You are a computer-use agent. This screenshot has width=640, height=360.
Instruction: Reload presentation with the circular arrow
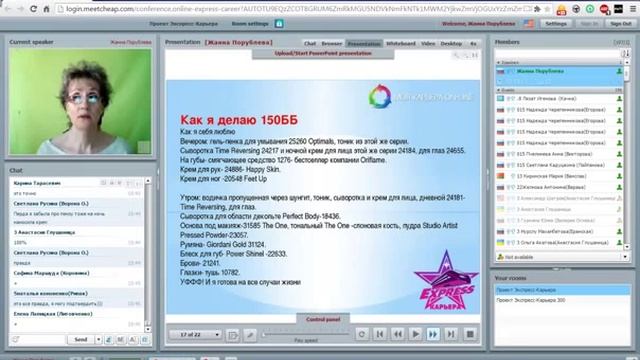click(x=362, y=334)
